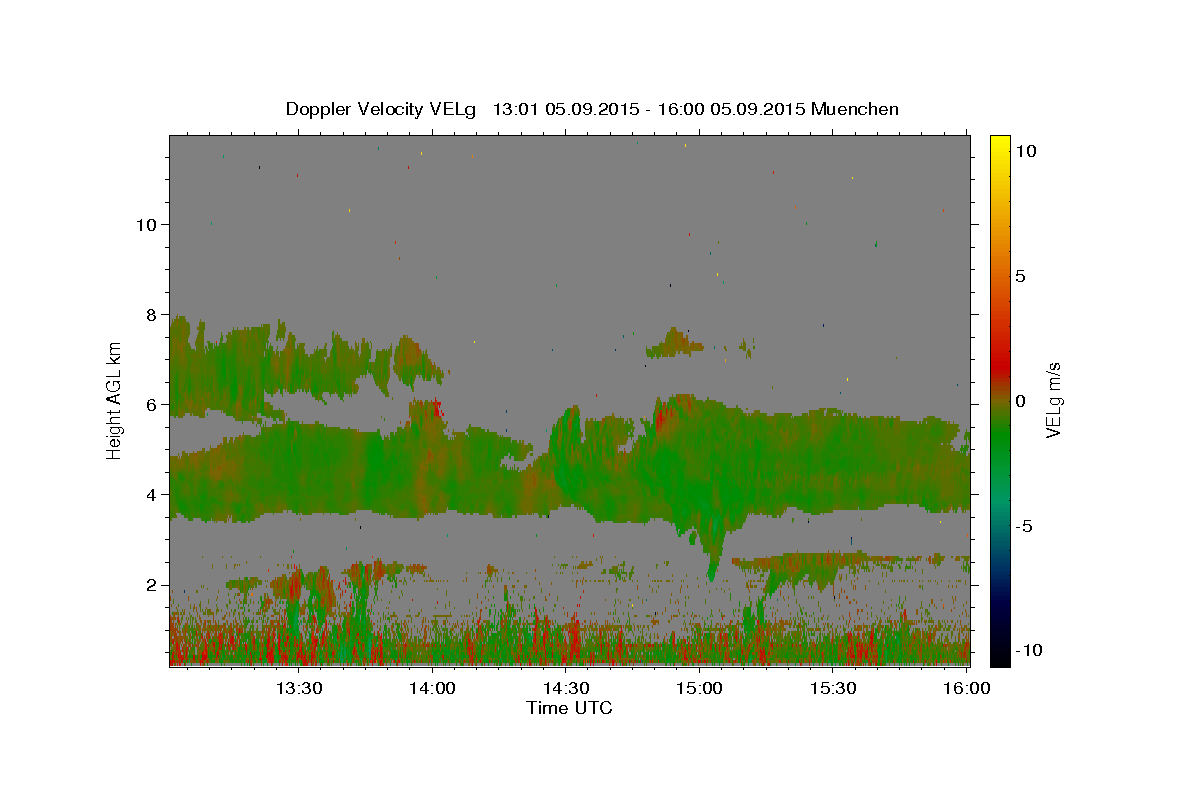This screenshot has width=1200, height=800.
Task: Click the 14:00 time tick label
Action: tap(432, 688)
